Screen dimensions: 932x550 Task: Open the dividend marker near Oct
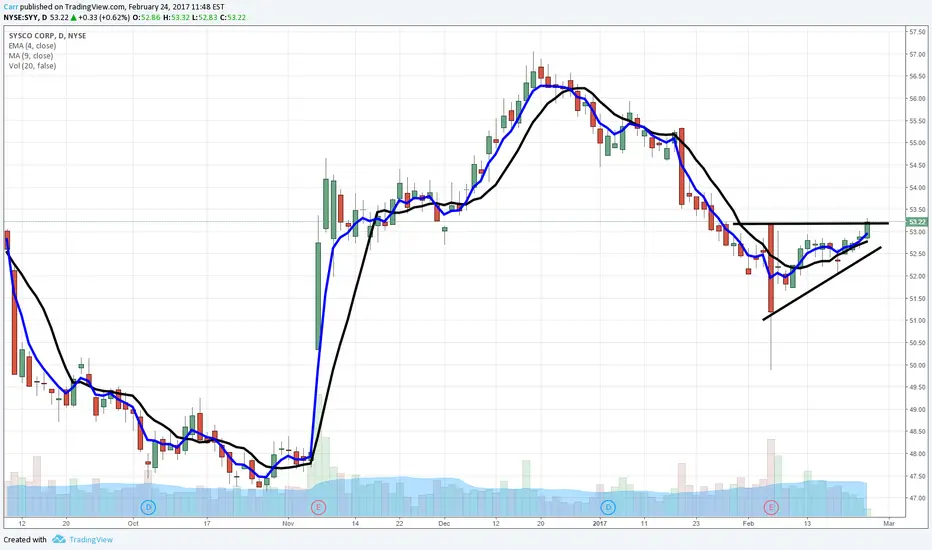coord(148,507)
